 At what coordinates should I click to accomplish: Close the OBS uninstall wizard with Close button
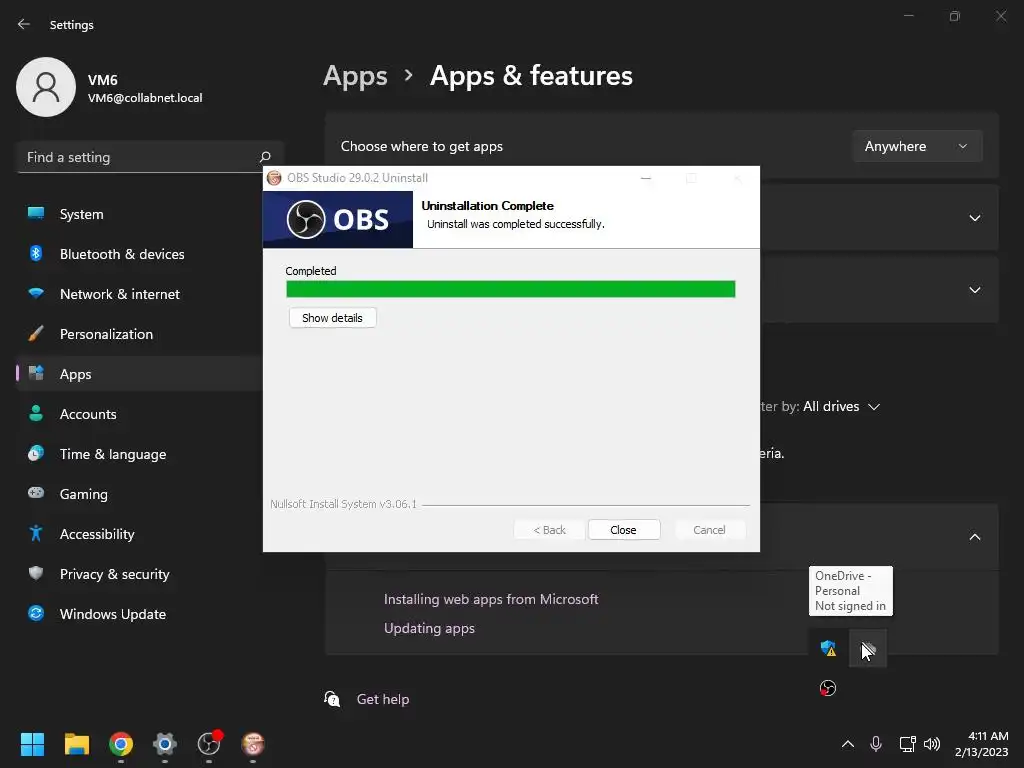(x=623, y=530)
